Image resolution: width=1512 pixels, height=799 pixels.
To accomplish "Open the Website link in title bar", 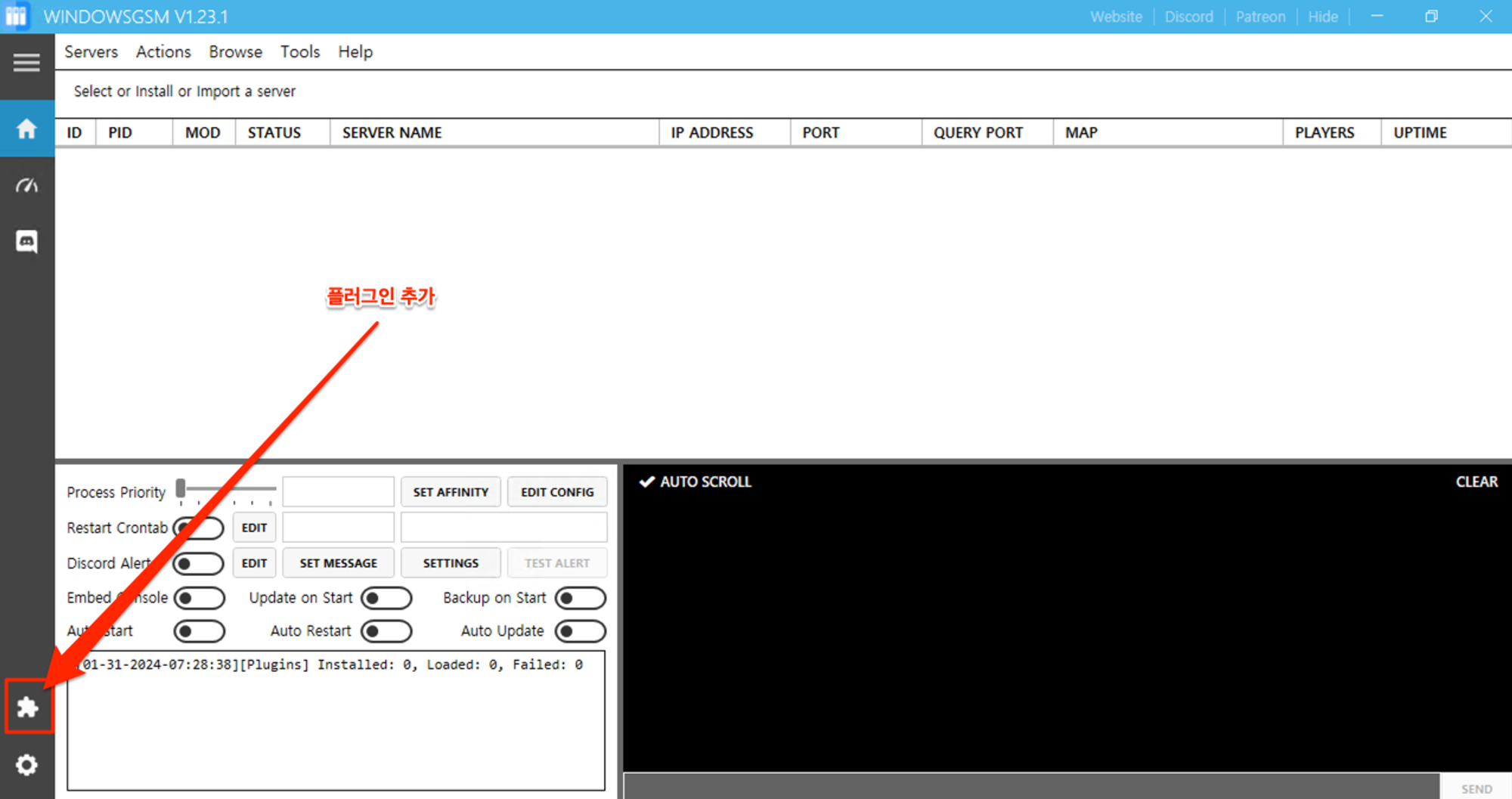I will 1116,17.
